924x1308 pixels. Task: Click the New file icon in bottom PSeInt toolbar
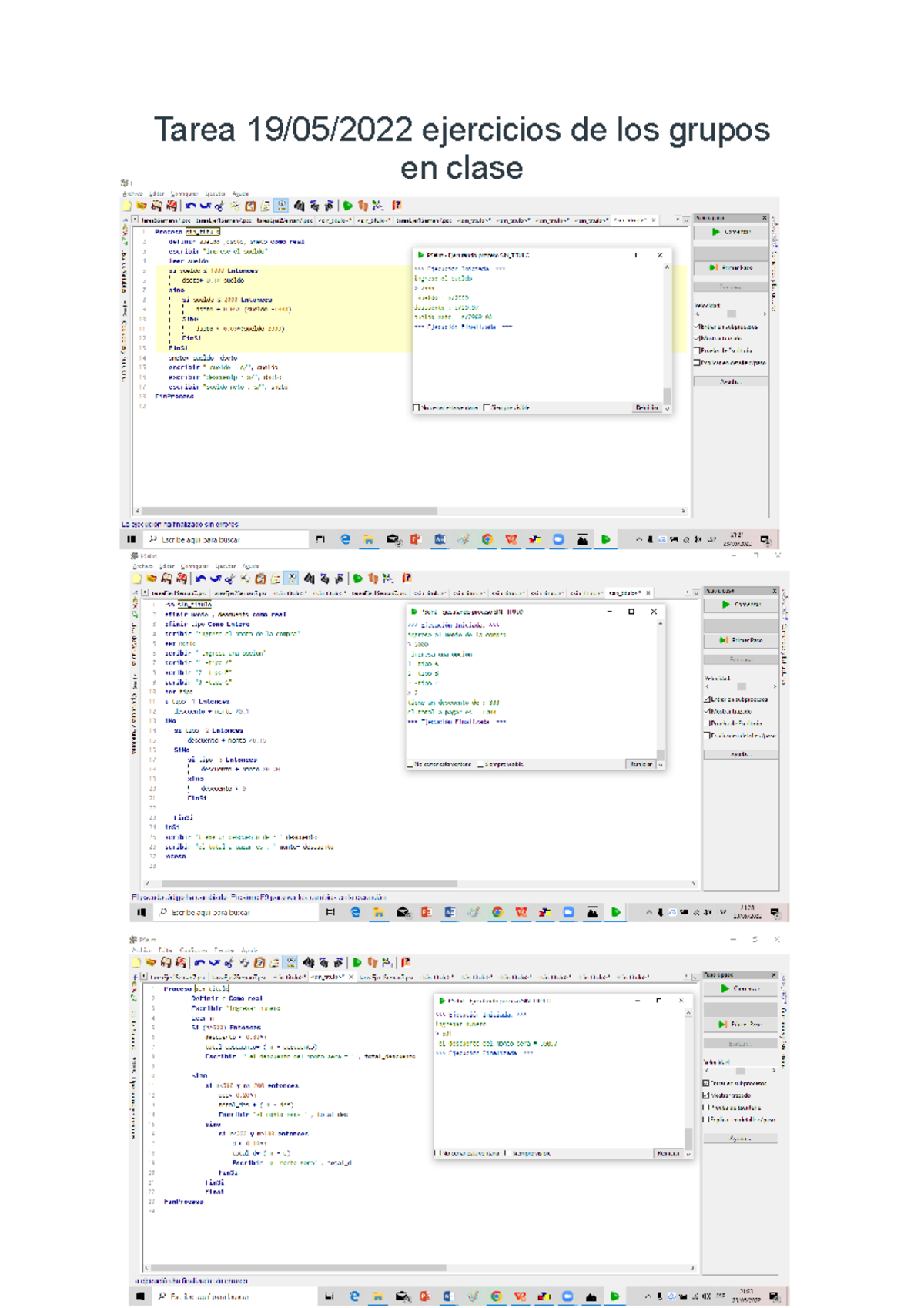click(x=137, y=962)
